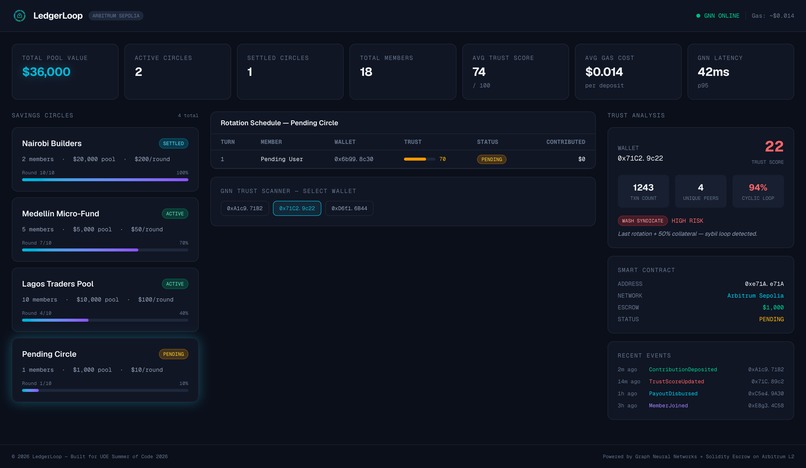
Task: Click the PENDING badge on Pending Circle card
Action: pos(174,354)
